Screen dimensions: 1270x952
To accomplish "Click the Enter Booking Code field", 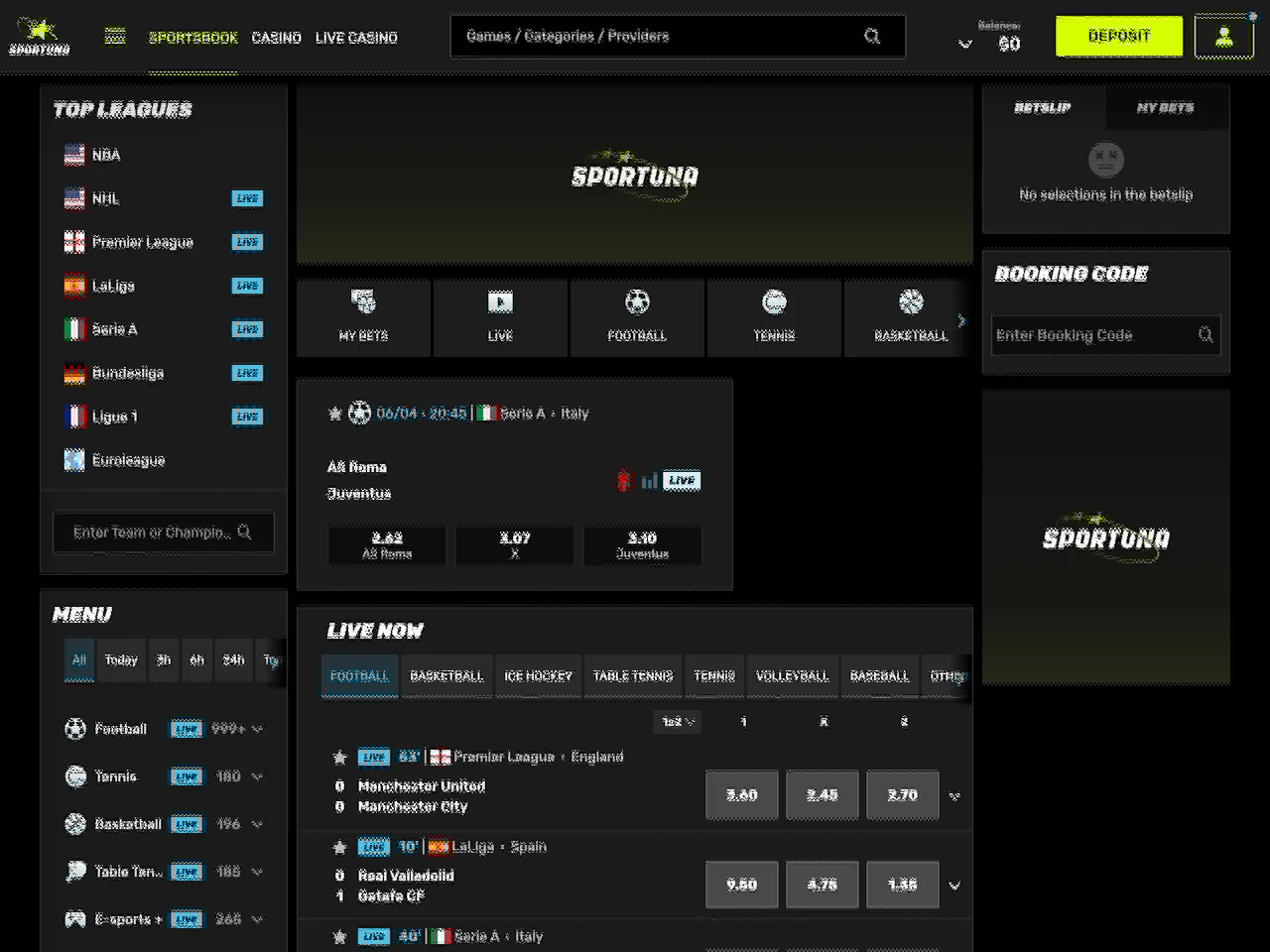I will [1091, 335].
